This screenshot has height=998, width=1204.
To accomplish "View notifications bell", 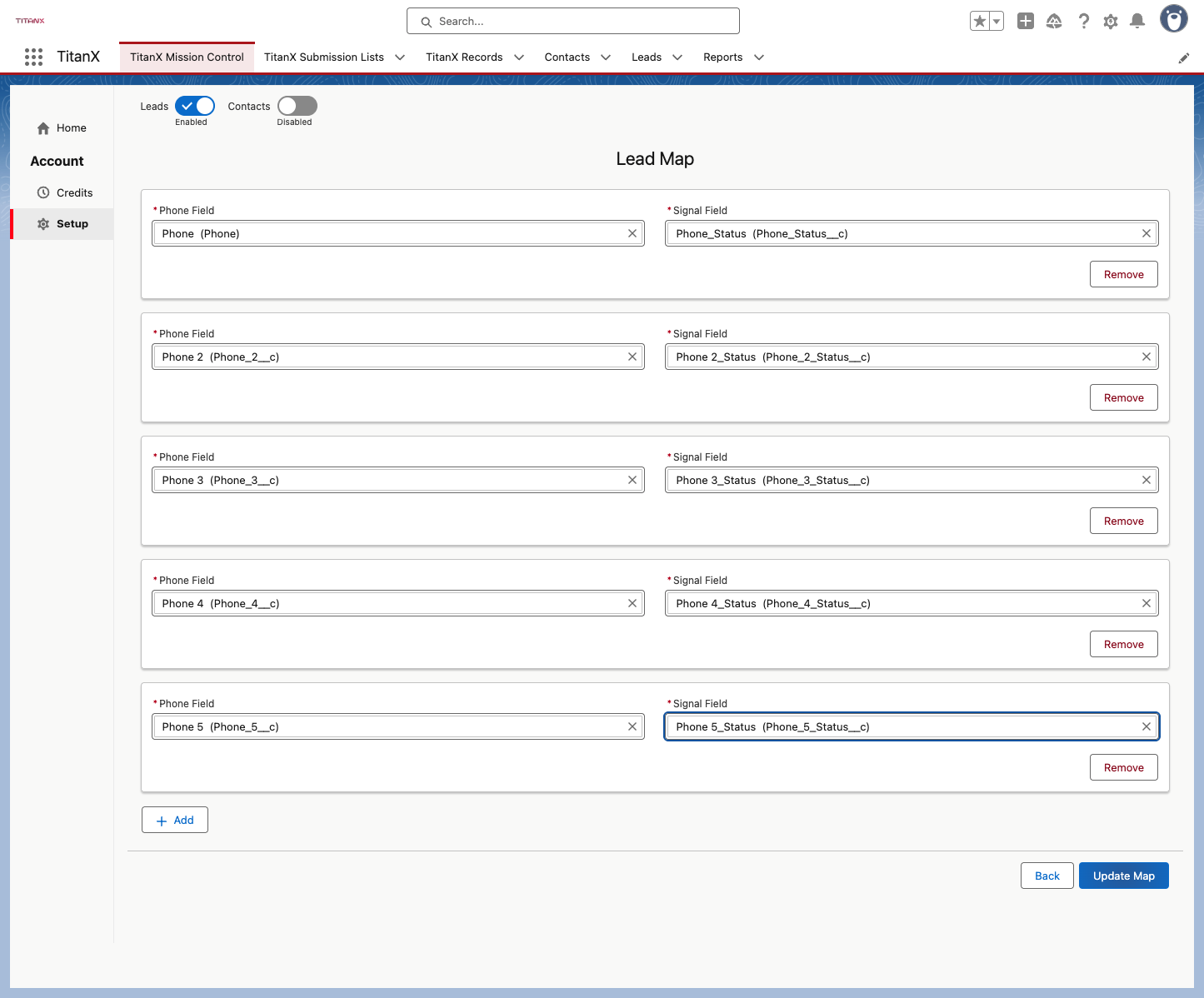I will [1137, 22].
